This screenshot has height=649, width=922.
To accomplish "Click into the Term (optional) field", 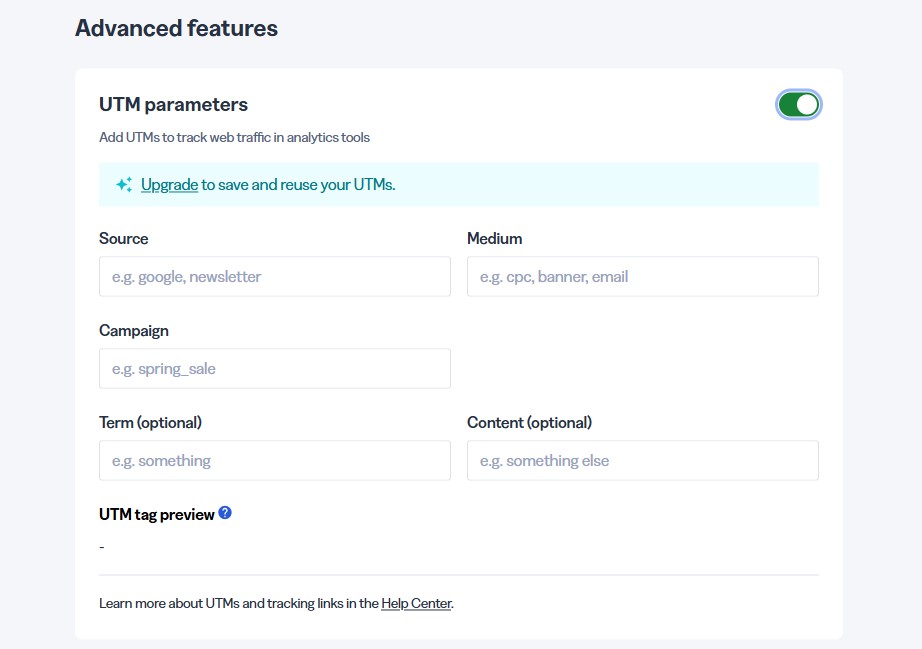I will [x=275, y=460].
